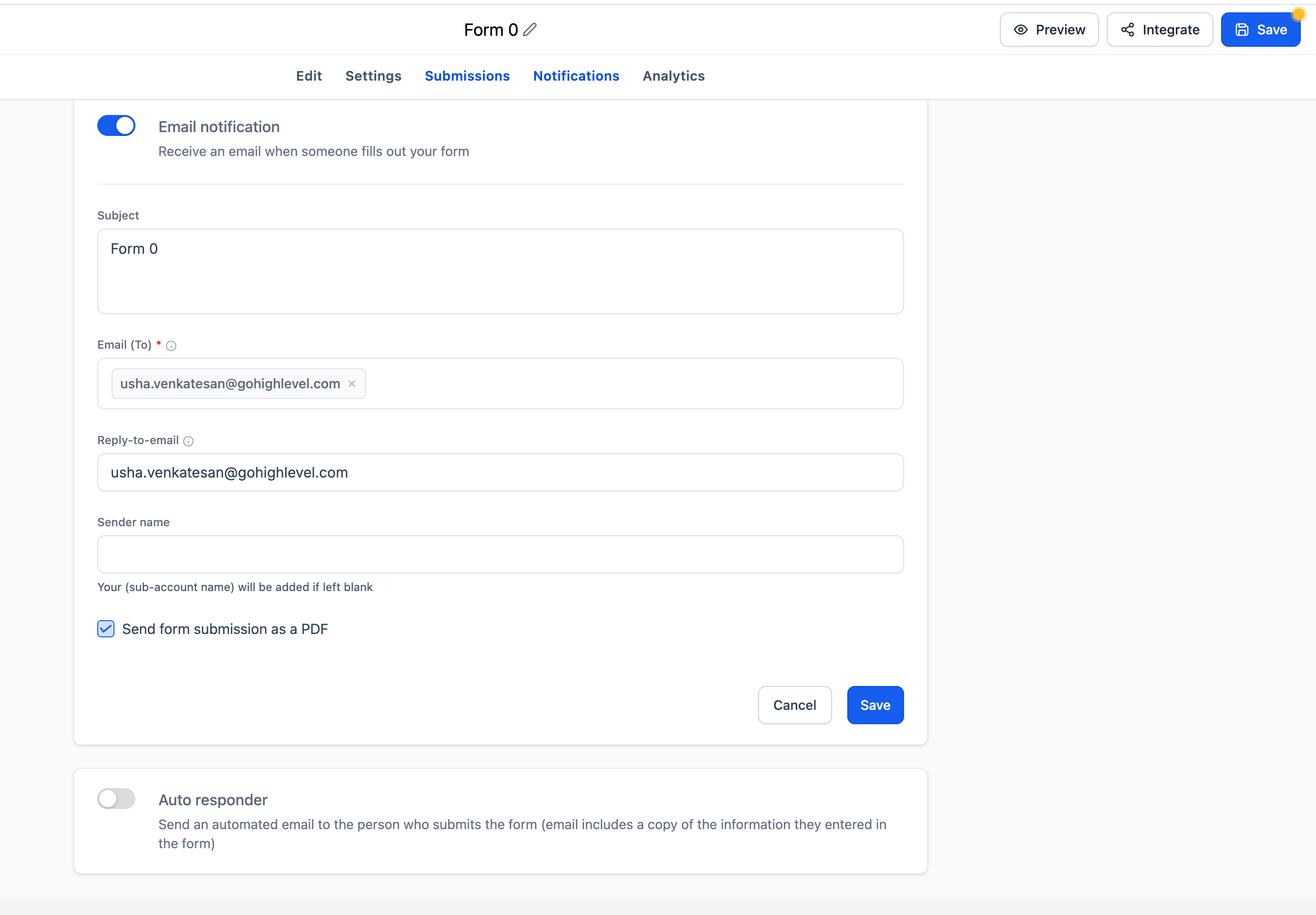Screen dimensions: 1316x915
Task: Enable the Auto responder toggle
Action: [x=116, y=799]
